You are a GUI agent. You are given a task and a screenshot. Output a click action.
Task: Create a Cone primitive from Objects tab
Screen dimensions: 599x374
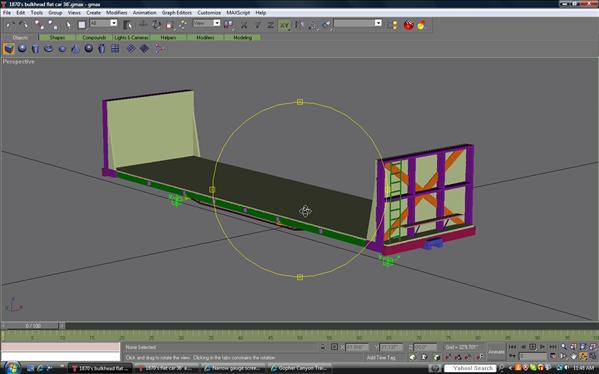pyautogui.click(x=75, y=49)
